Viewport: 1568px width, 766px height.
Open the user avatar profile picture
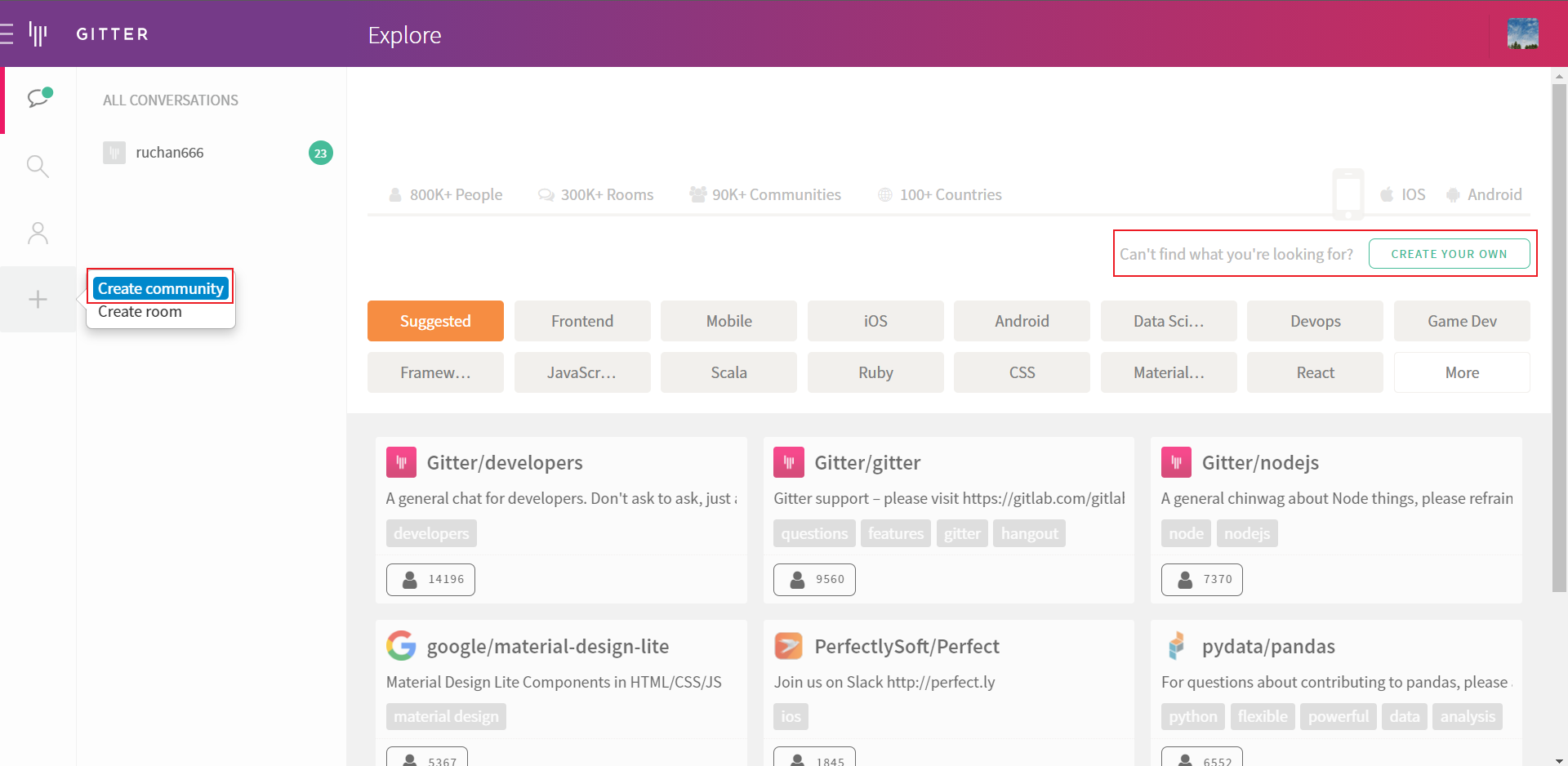pyautogui.click(x=1522, y=33)
